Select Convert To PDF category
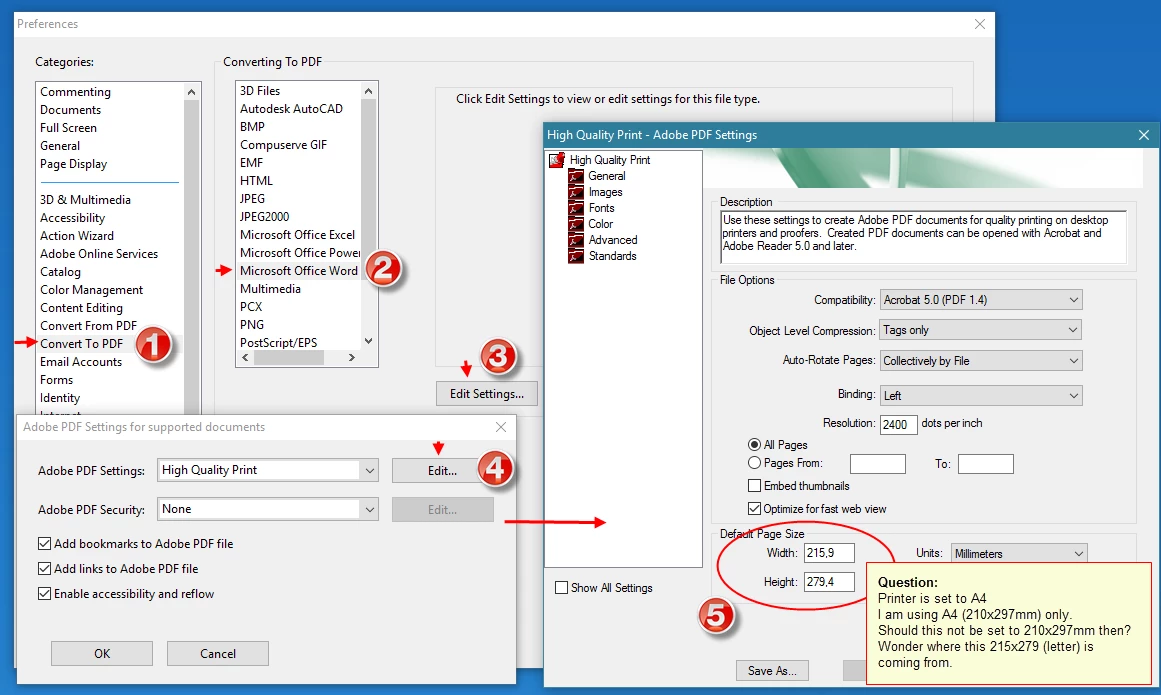The image size is (1161, 695). pos(81,343)
